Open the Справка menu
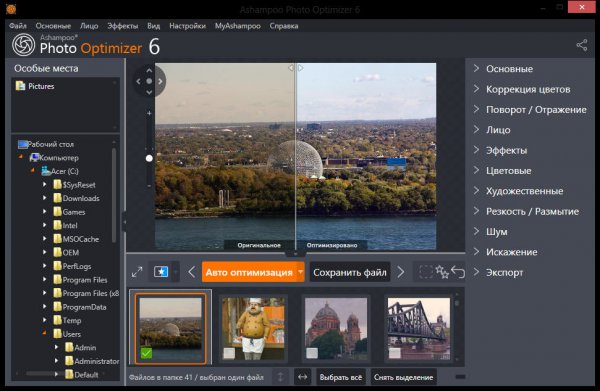The width and height of the screenshot is (600, 391). (x=284, y=26)
